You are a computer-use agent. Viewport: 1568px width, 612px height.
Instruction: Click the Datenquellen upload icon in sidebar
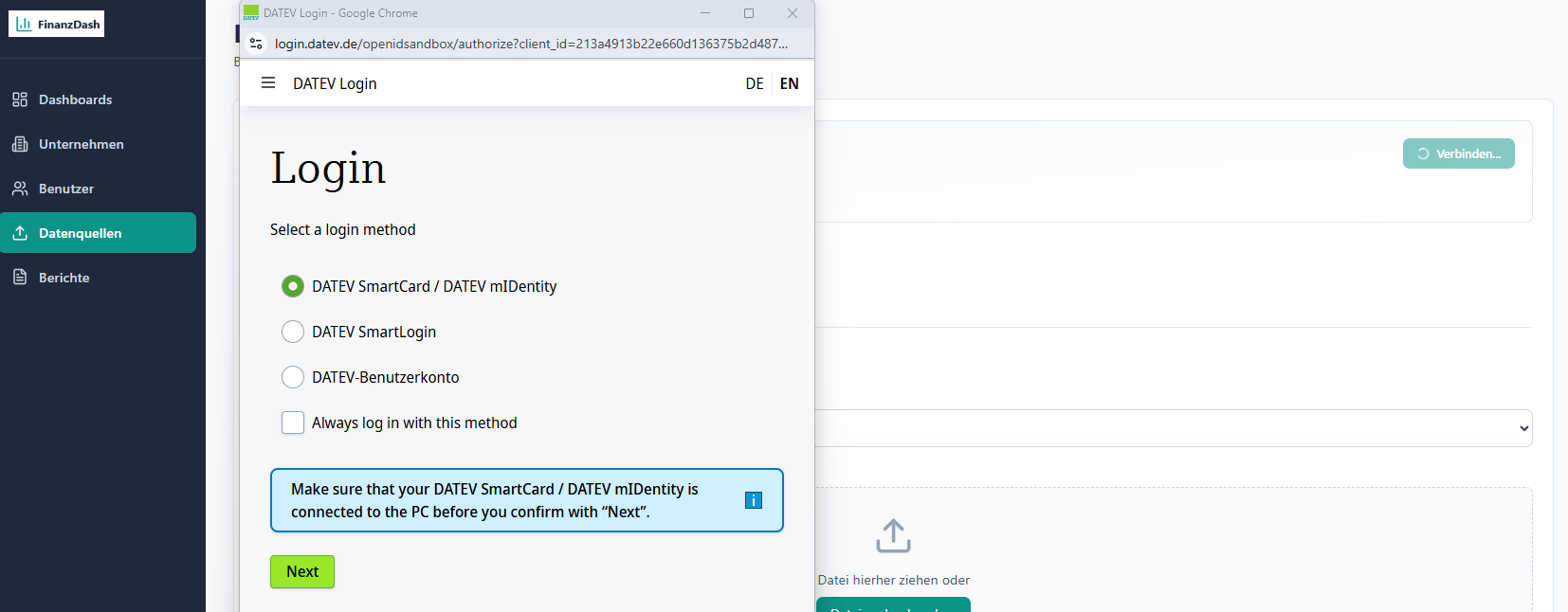[x=20, y=233]
